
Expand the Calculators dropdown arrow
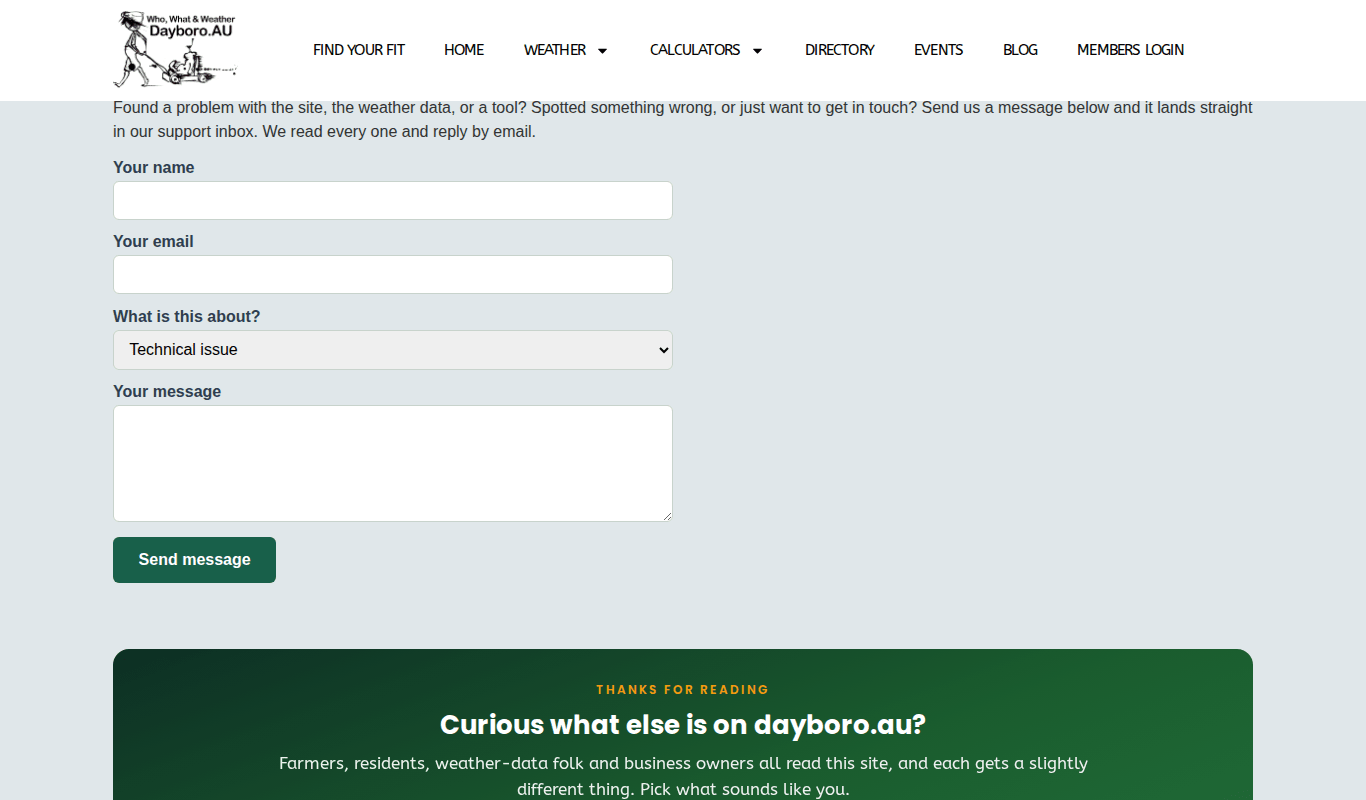(757, 51)
